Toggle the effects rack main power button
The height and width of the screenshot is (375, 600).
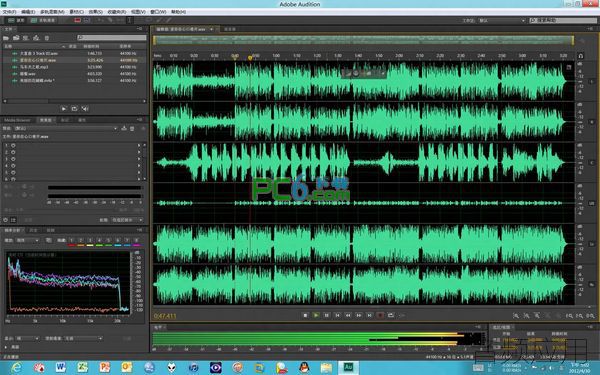[x=6, y=220]
